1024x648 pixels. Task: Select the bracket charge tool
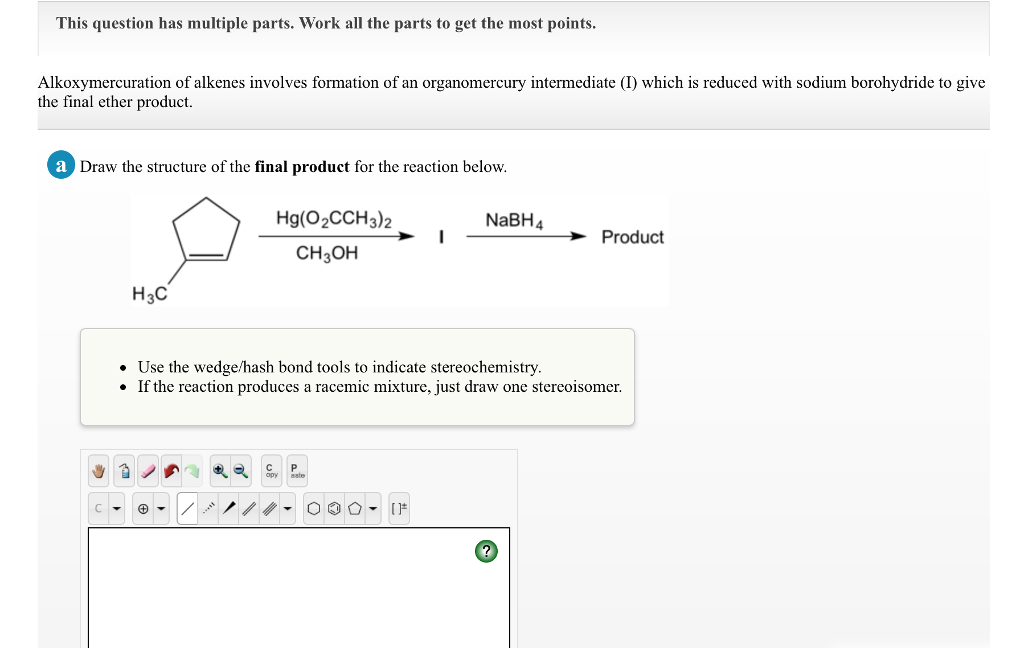pyautogui.click(x=399, y=507)
